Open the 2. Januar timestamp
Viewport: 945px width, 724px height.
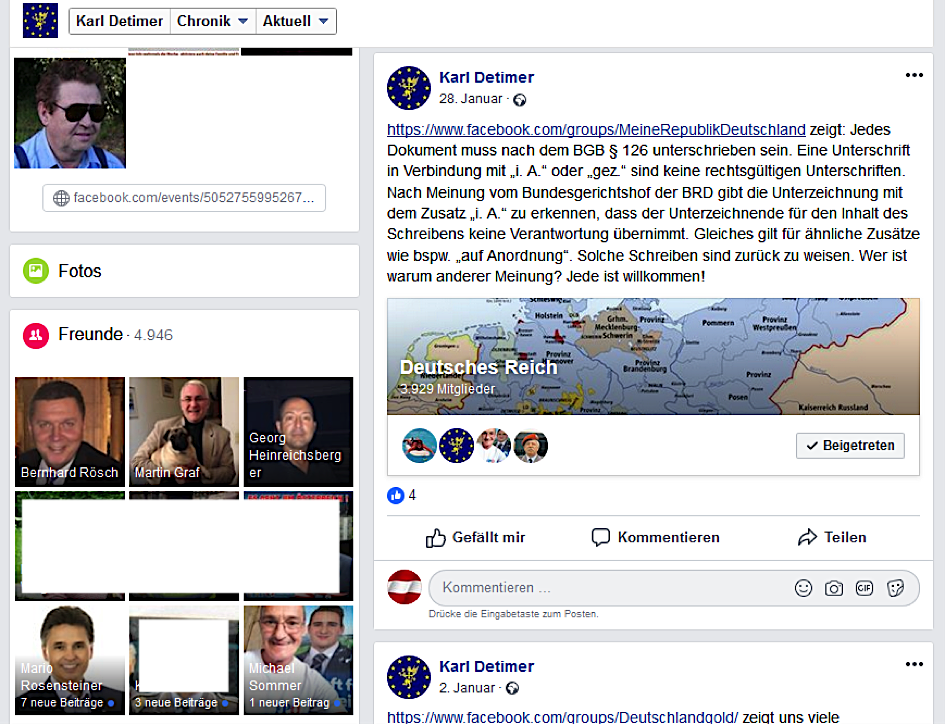pyautogui.click(x=467, y=688)
